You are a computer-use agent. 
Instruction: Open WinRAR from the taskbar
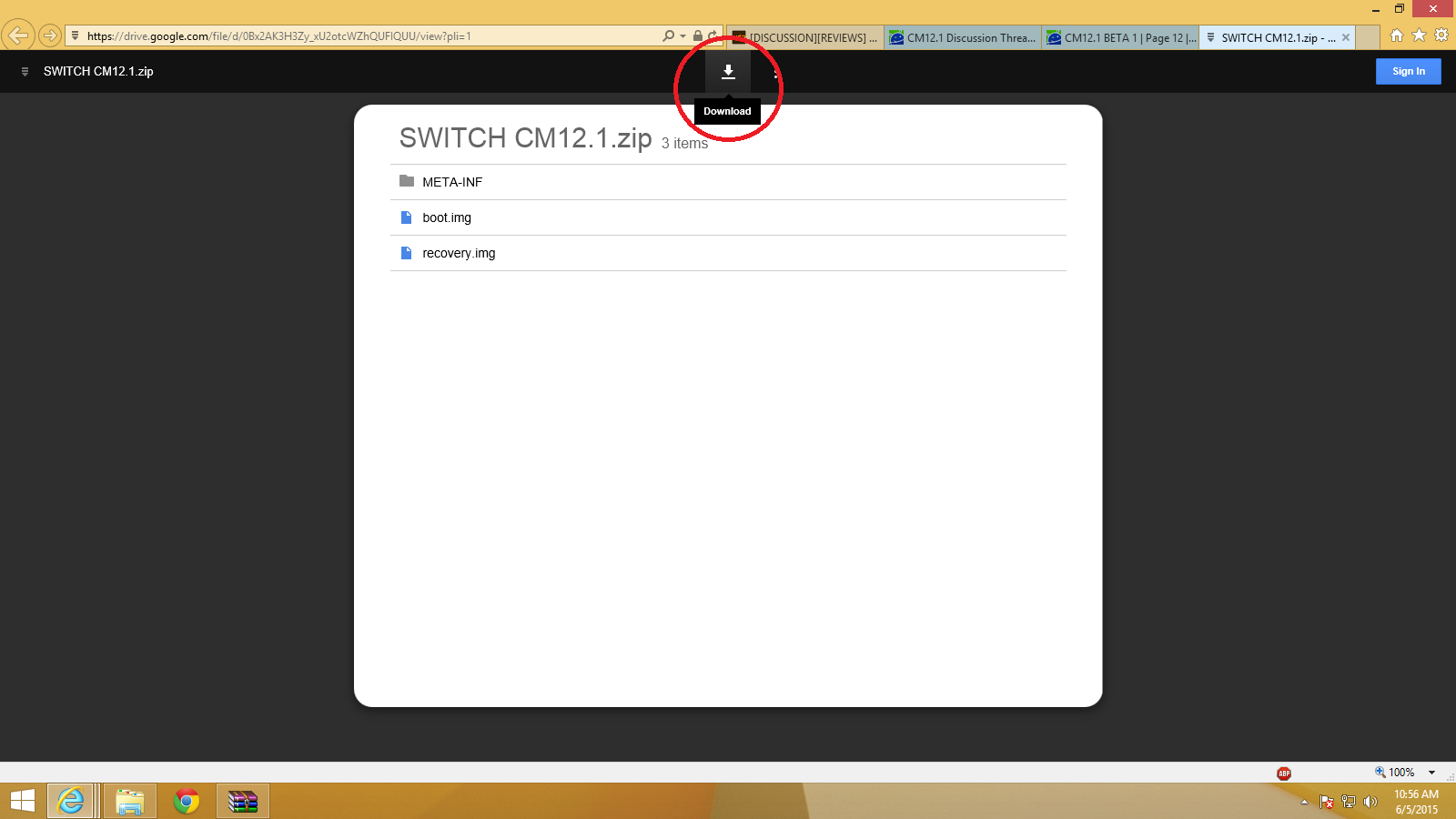[243, 801]
